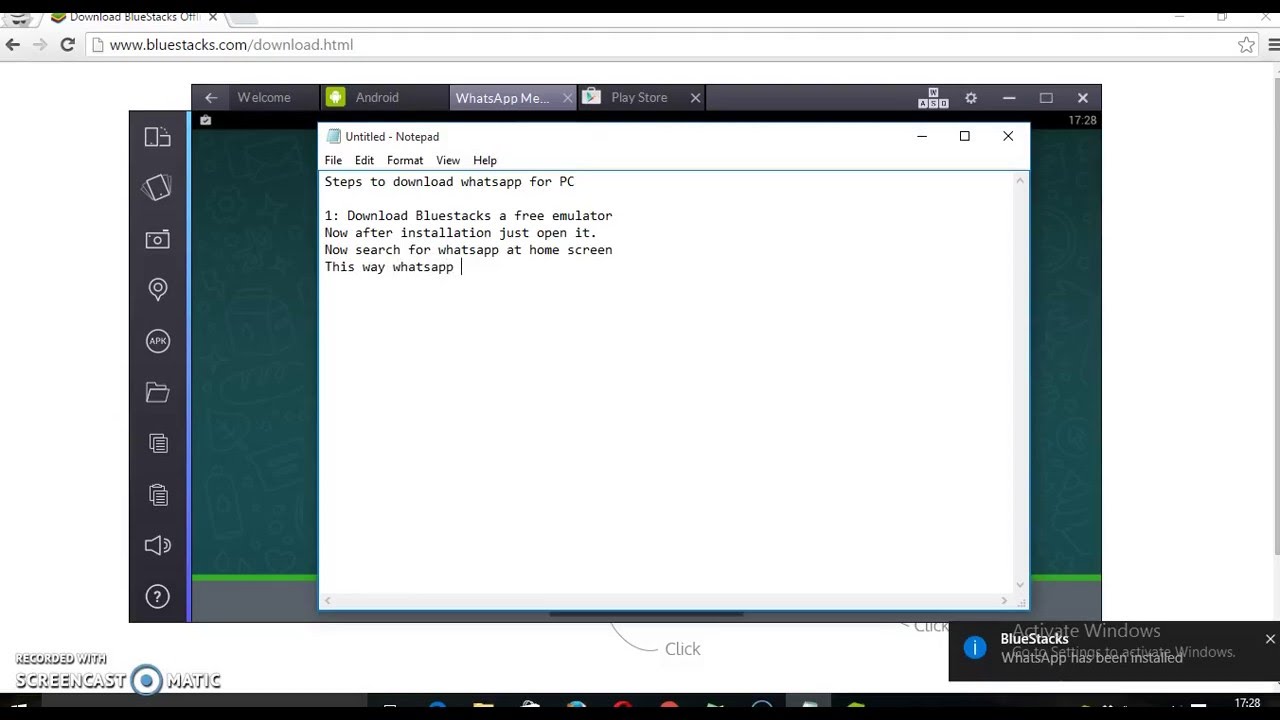Screen dimensions: 1280x720
Task: Open the BlueStacks sidebar rotate screen icon
Action: 157,188
